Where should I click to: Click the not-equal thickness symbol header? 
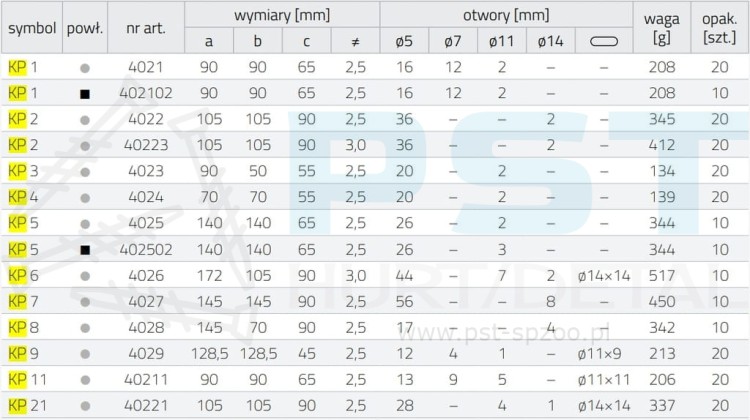(355, 41)
